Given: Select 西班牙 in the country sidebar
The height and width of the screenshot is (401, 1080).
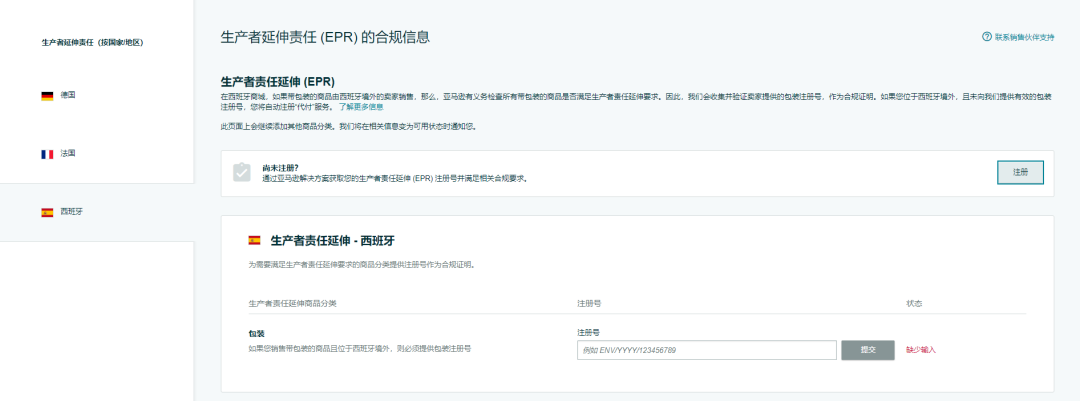Looking at the screenshot, I should [71, 212].
